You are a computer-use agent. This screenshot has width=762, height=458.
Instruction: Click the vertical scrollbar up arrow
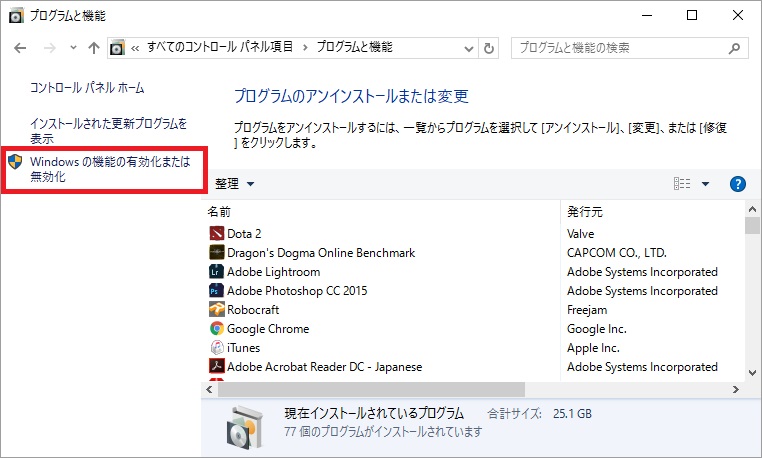coord(752,210)
